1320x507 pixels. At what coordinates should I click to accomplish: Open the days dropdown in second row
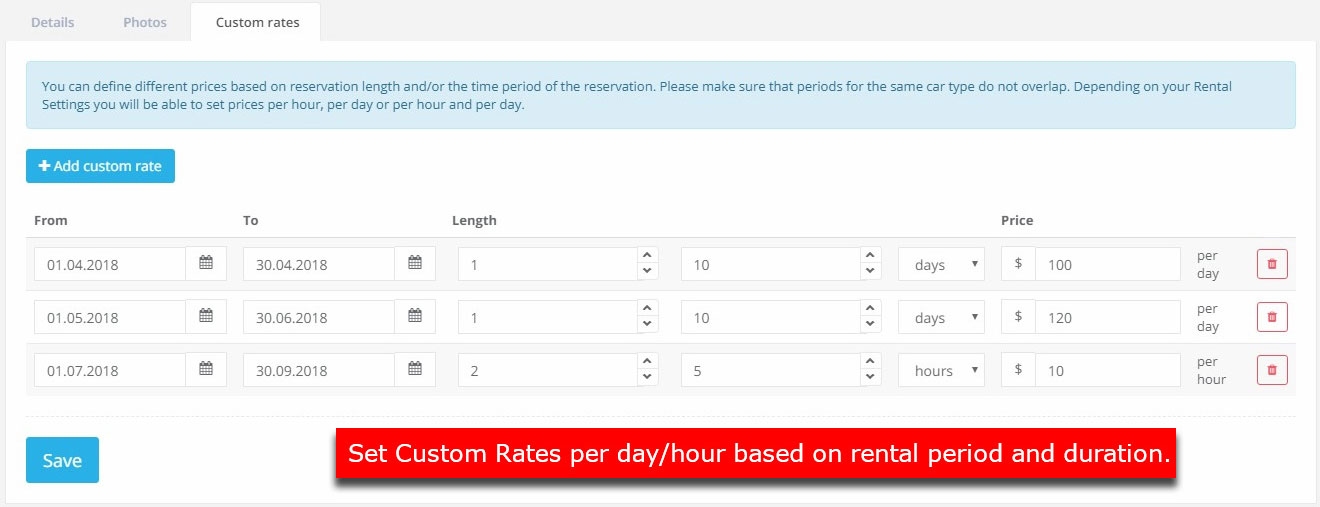(941, 317)
